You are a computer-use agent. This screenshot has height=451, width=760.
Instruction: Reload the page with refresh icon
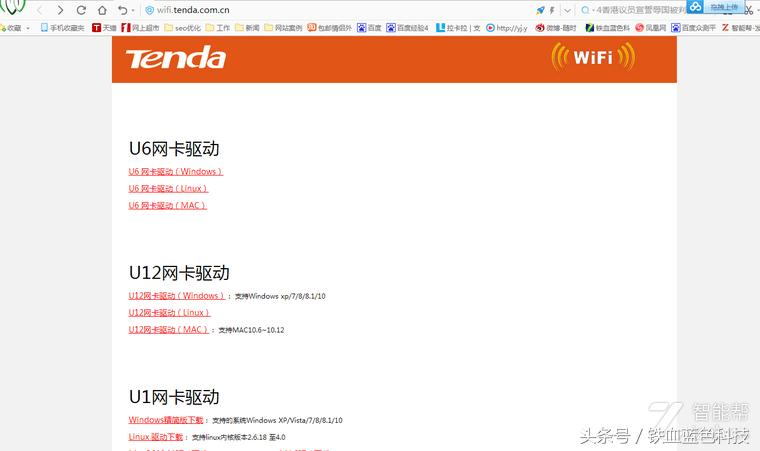point(81,10)
